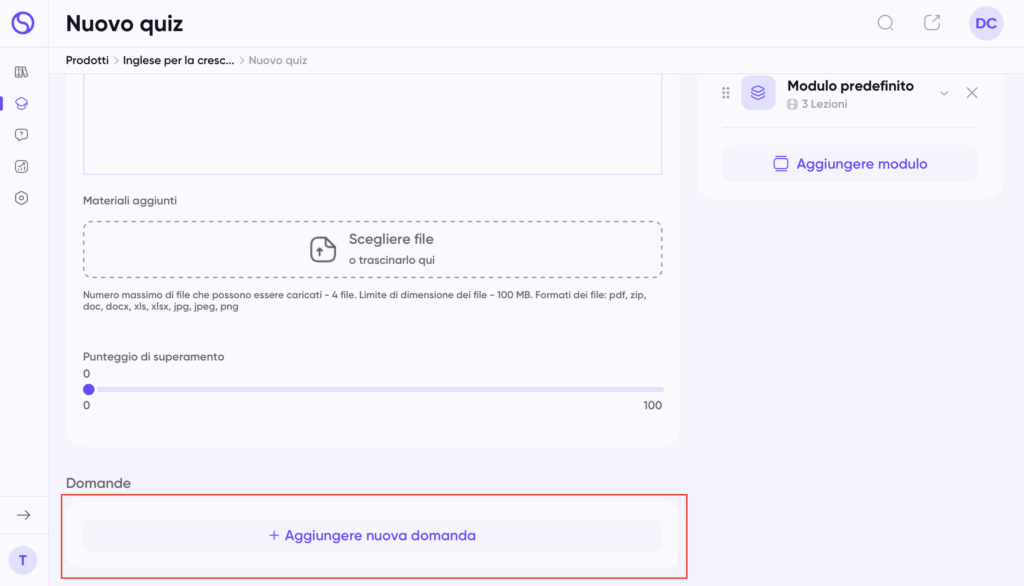This screenshot has height=586, width=1024.
Task: Remove Modulo predefinito with X button
Action: pyautogui.click(x=972, y=93)
